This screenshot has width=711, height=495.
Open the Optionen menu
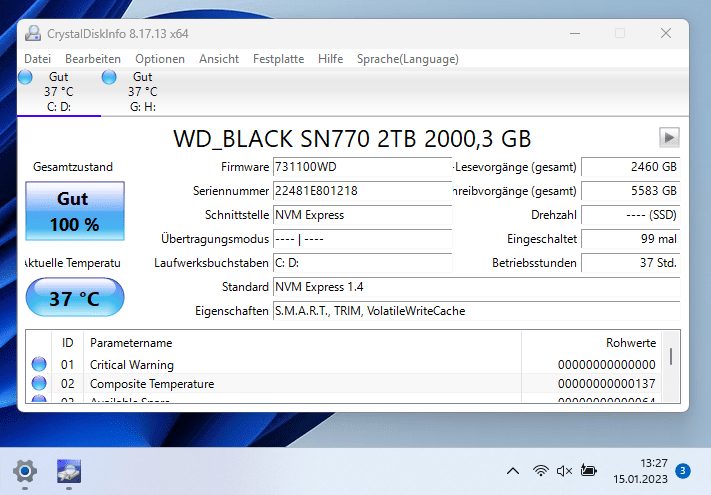click(x=160, y=59)
